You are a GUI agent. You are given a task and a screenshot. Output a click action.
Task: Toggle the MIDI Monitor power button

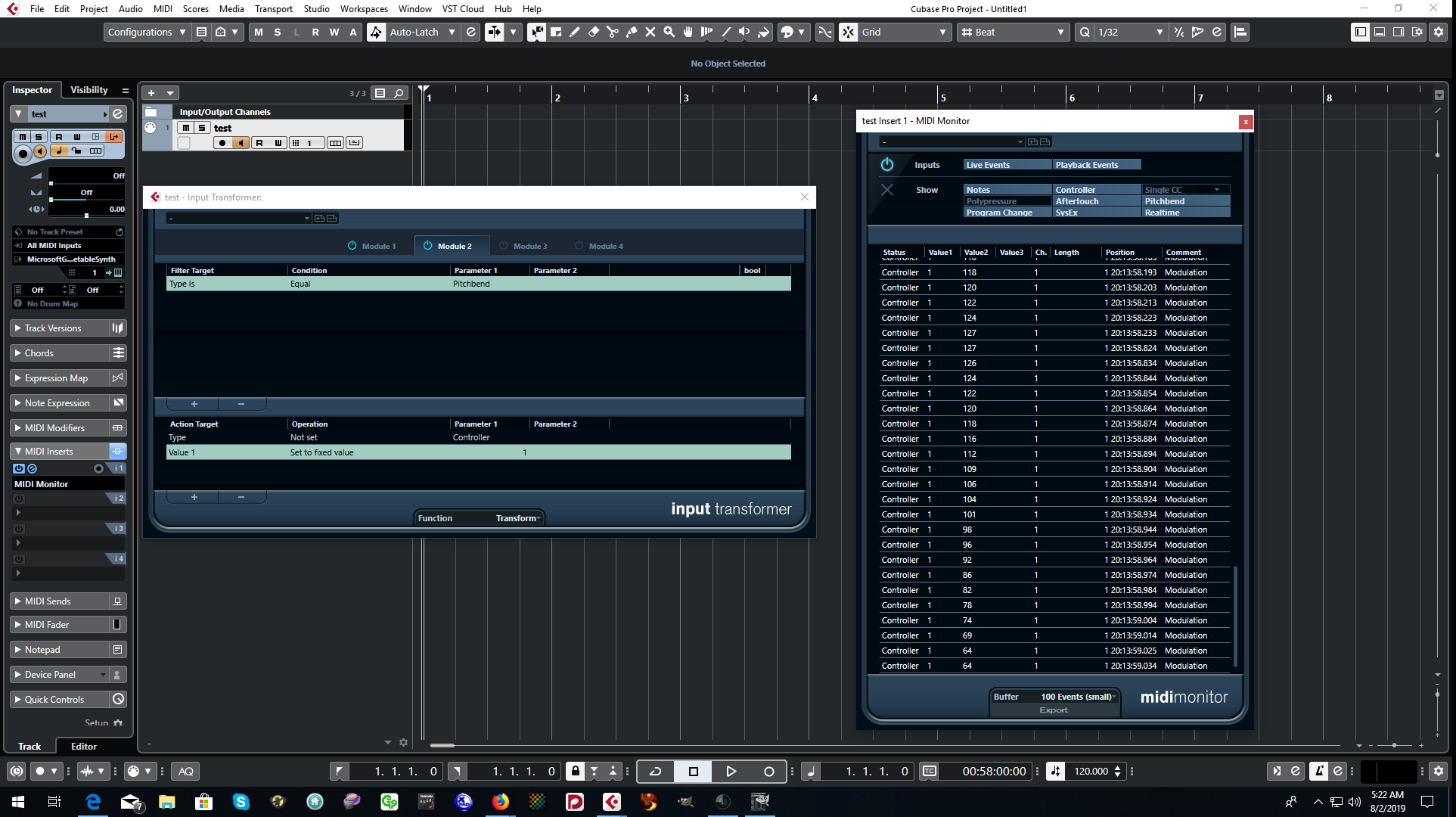pyautogui.click(x=887, y=164)
